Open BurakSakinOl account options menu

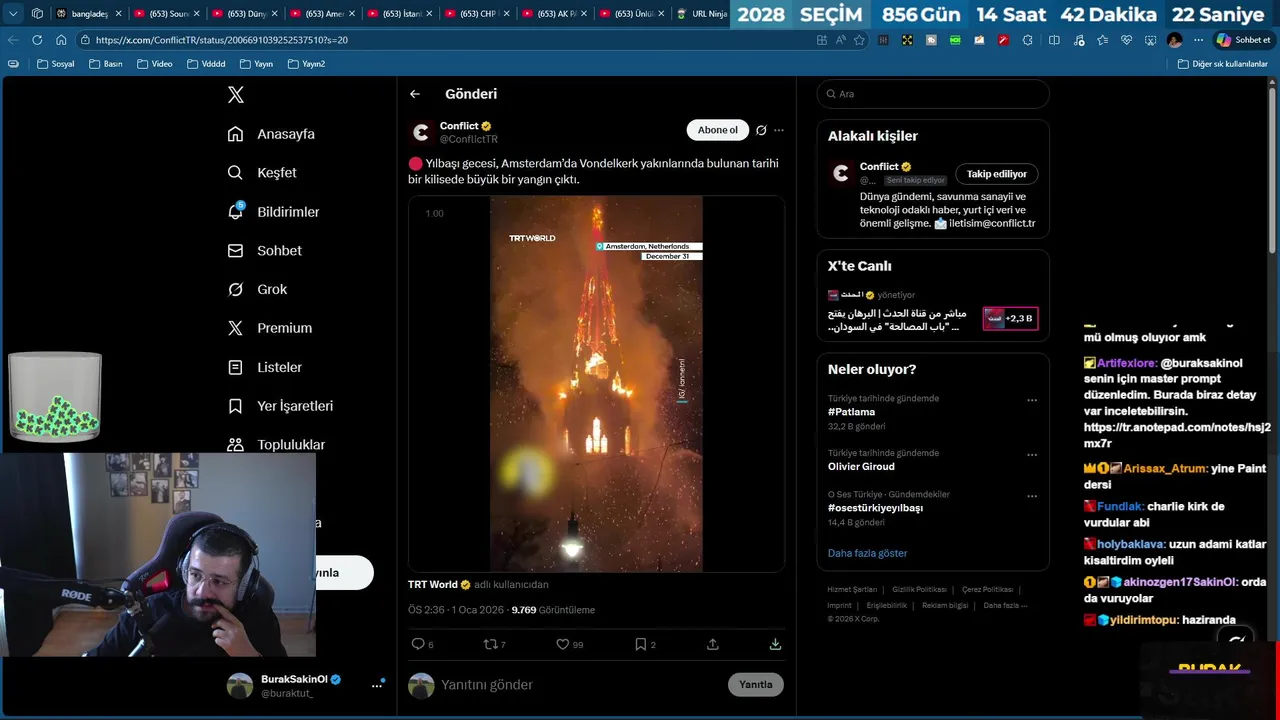pos(377,685)
